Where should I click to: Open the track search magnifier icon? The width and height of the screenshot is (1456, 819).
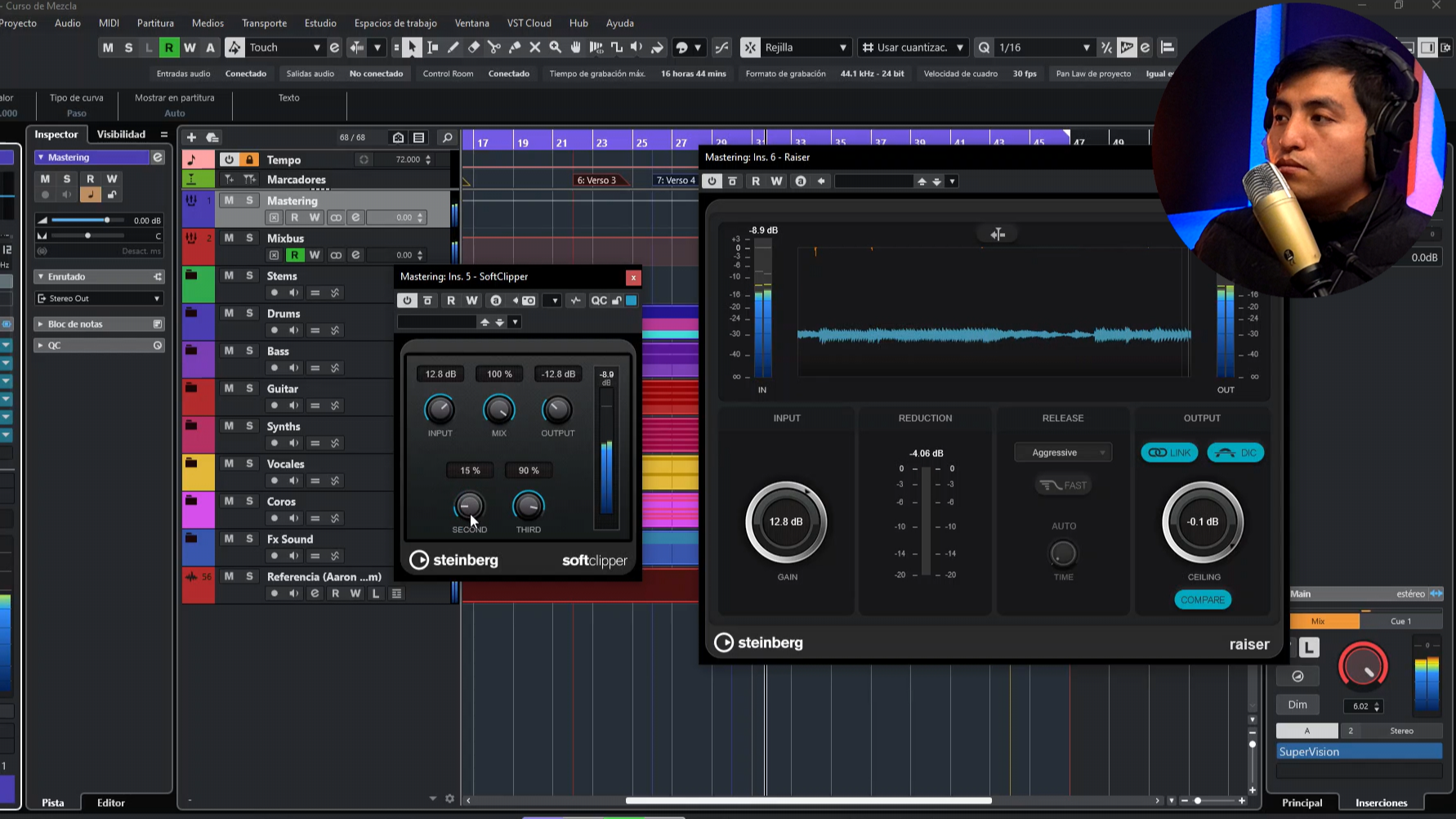pos(447,137)
